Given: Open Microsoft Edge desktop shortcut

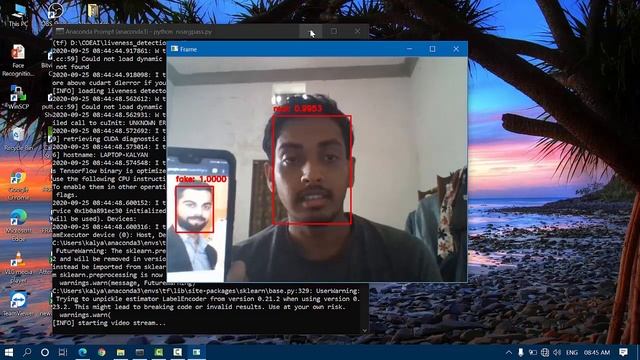Looking at the screenshot, I should 18,225.
